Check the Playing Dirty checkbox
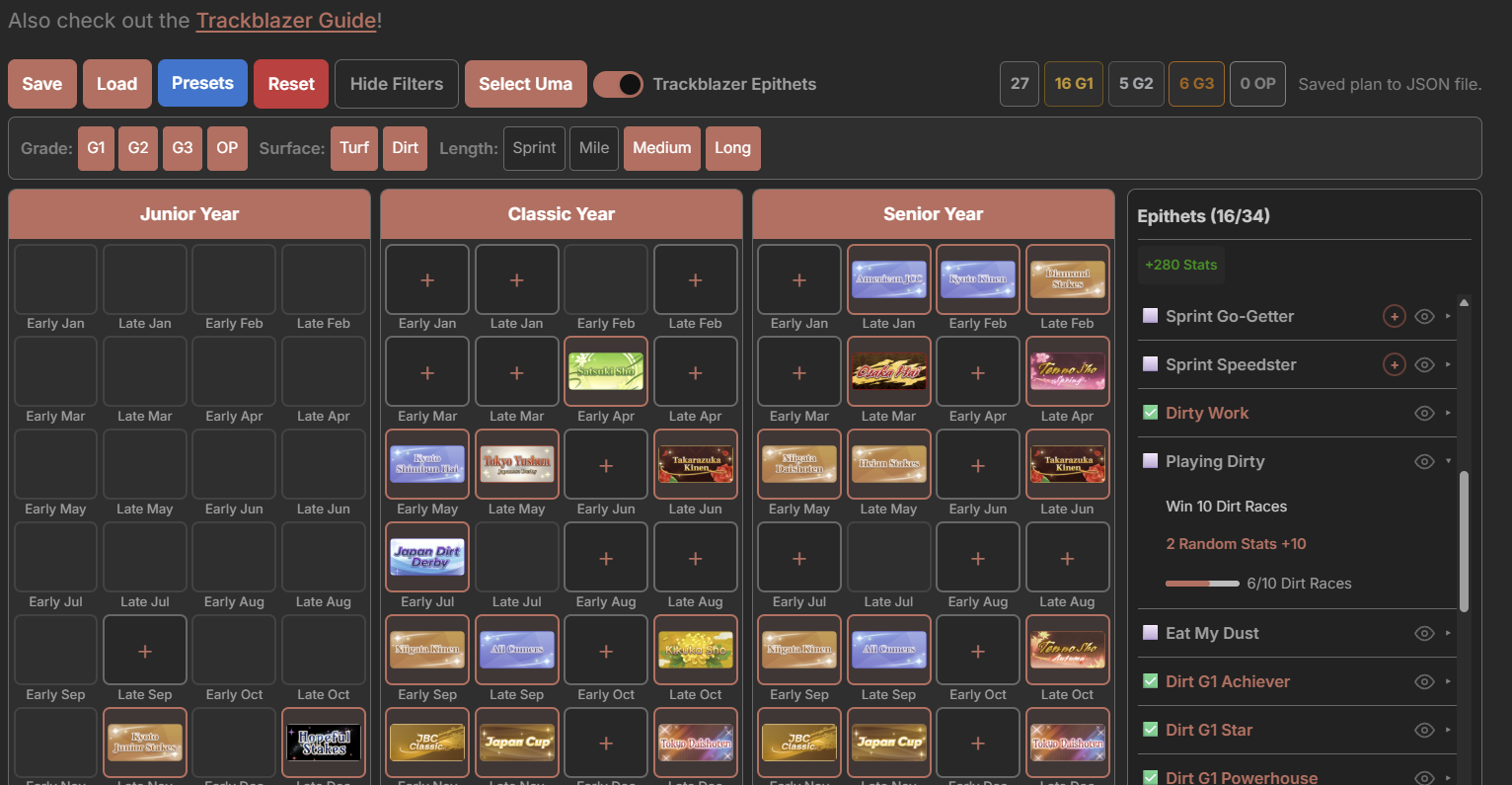The width and height of the screenshot is (1512, 785). 1150,461
